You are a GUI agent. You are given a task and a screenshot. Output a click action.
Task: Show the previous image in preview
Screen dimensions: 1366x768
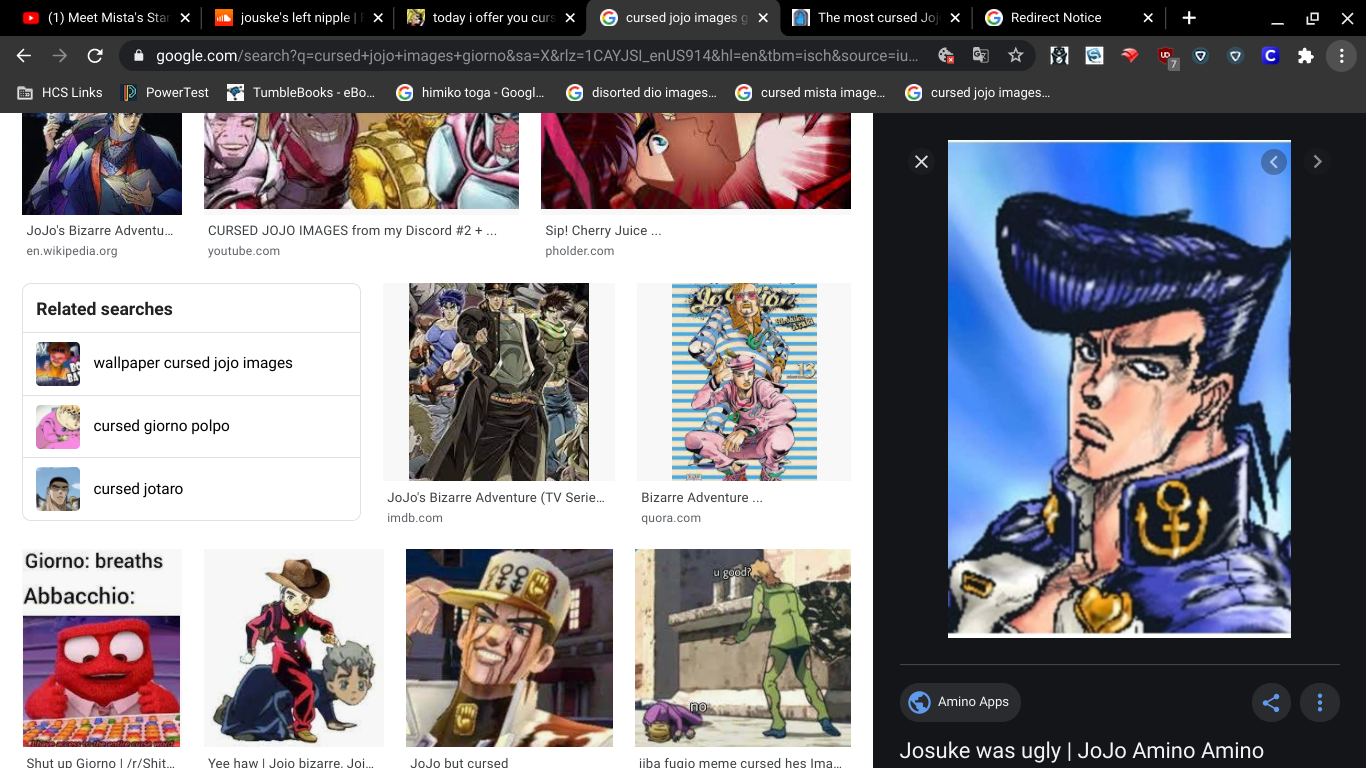tap(1273, 162)
